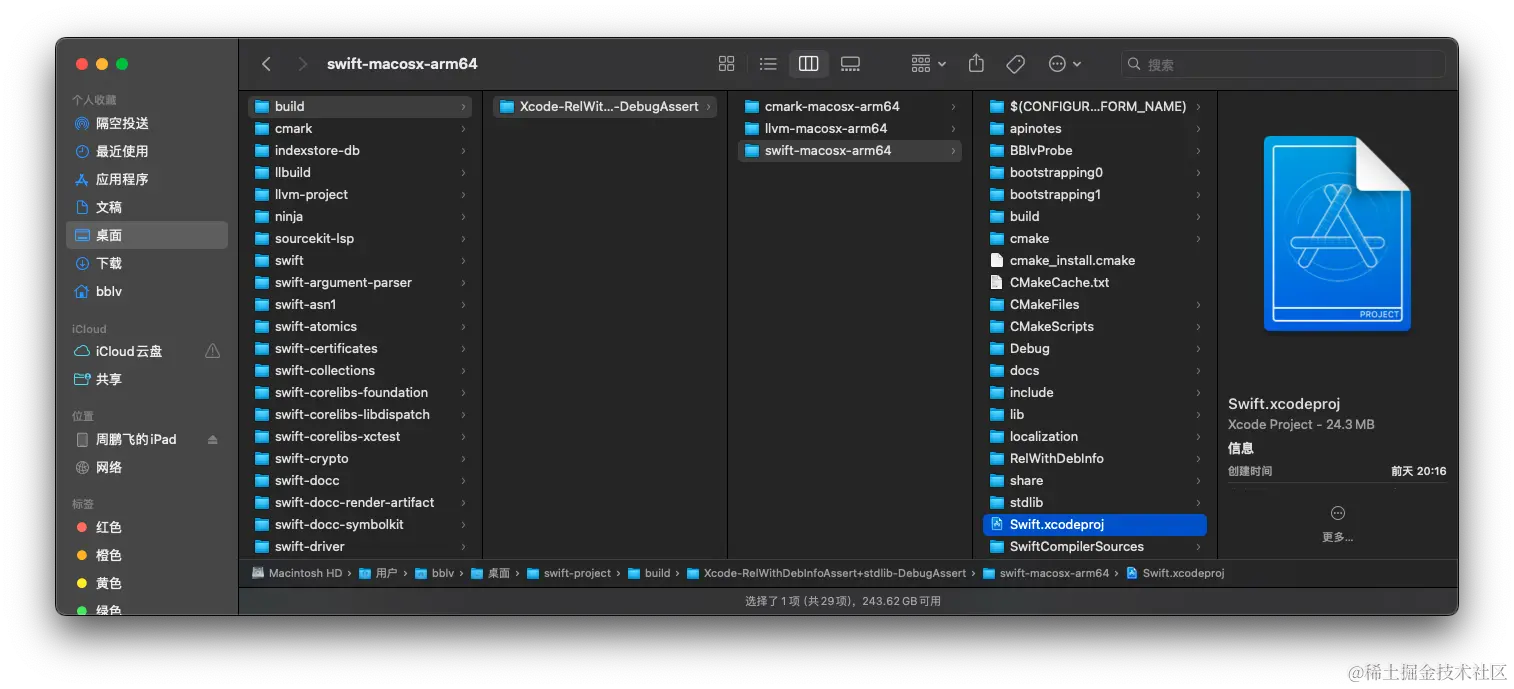Open the group-by options dropdown

click(928, 64)
